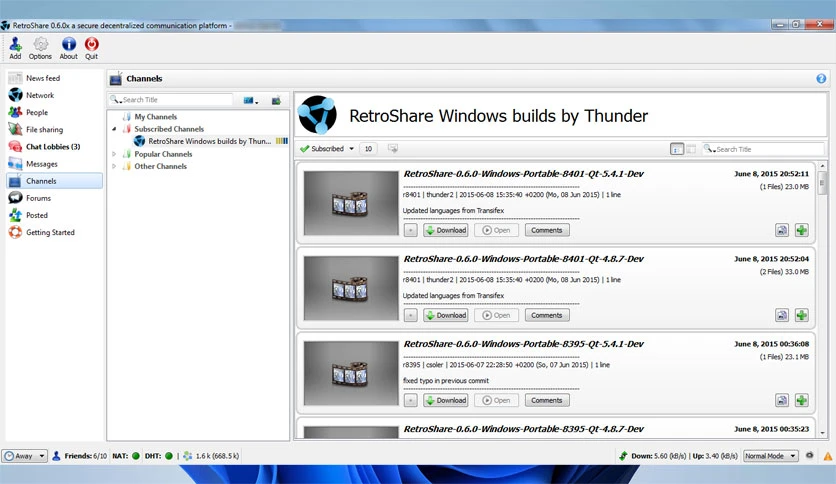Click thumbnail of 8395-Qt-5.4.1-Dev post
The image size is (836, 484).
click(351, 373)
